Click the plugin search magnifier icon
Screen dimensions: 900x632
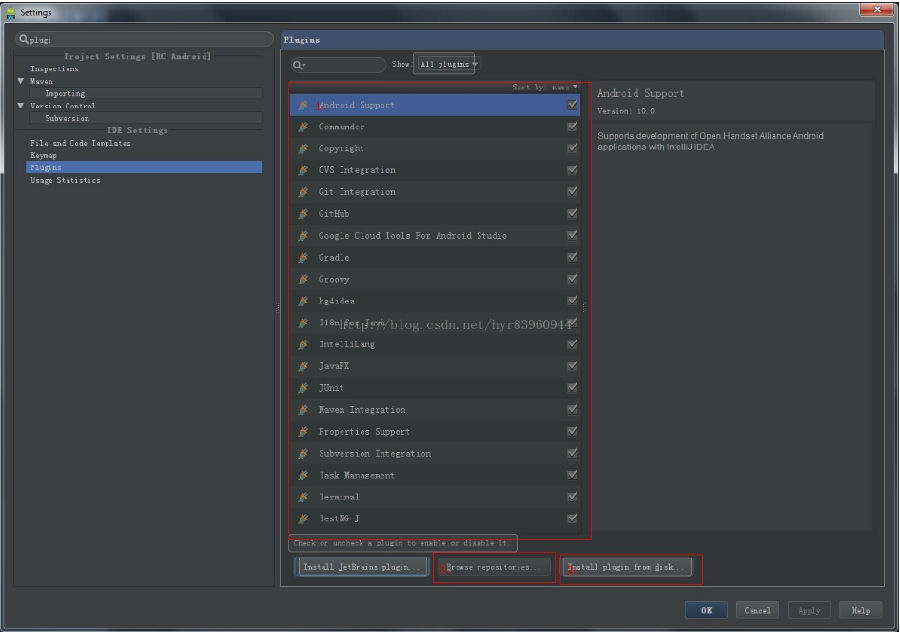point(298,65)
